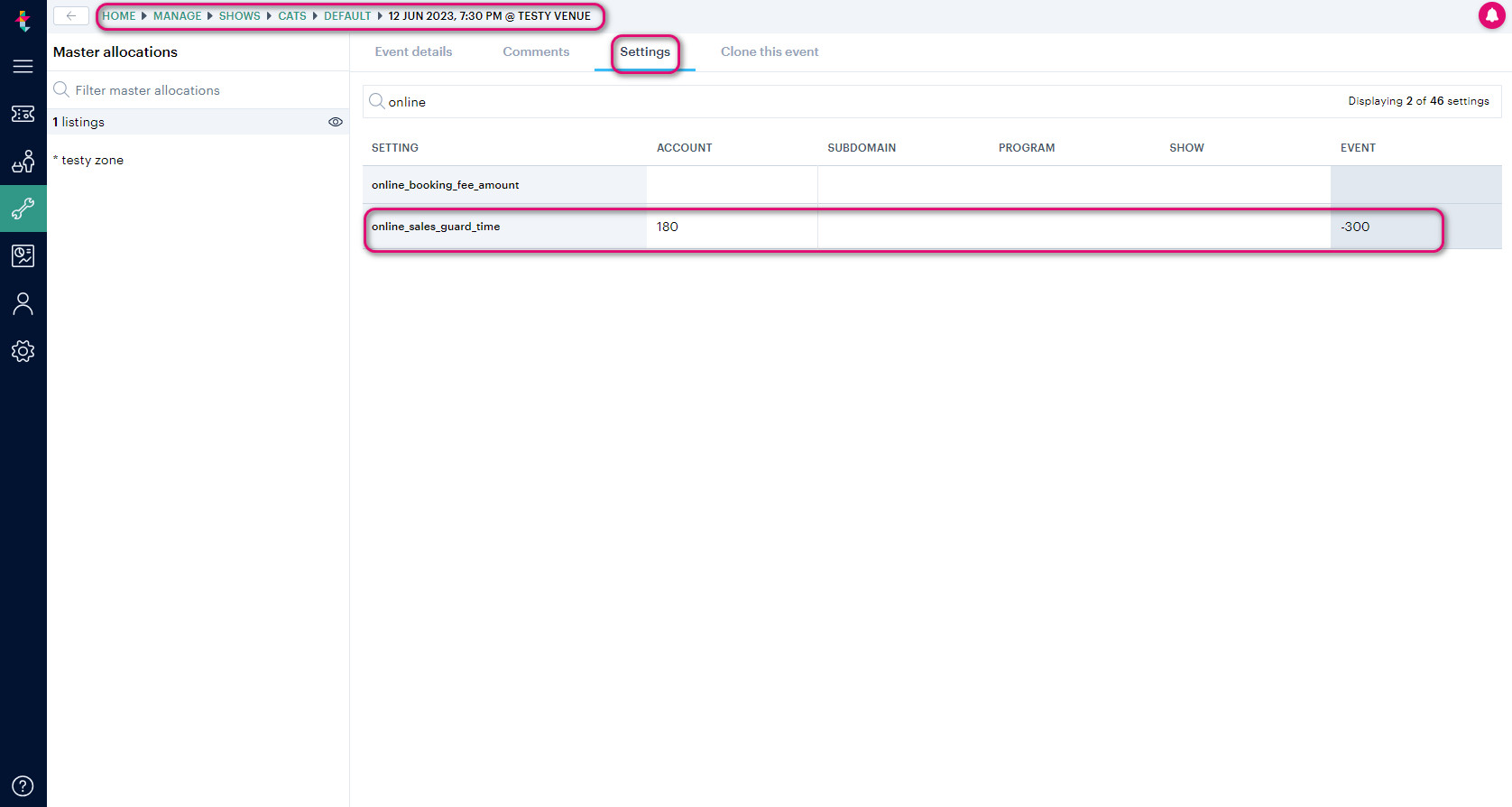Select the Settings tab
1512x807 pixels.
645,51
